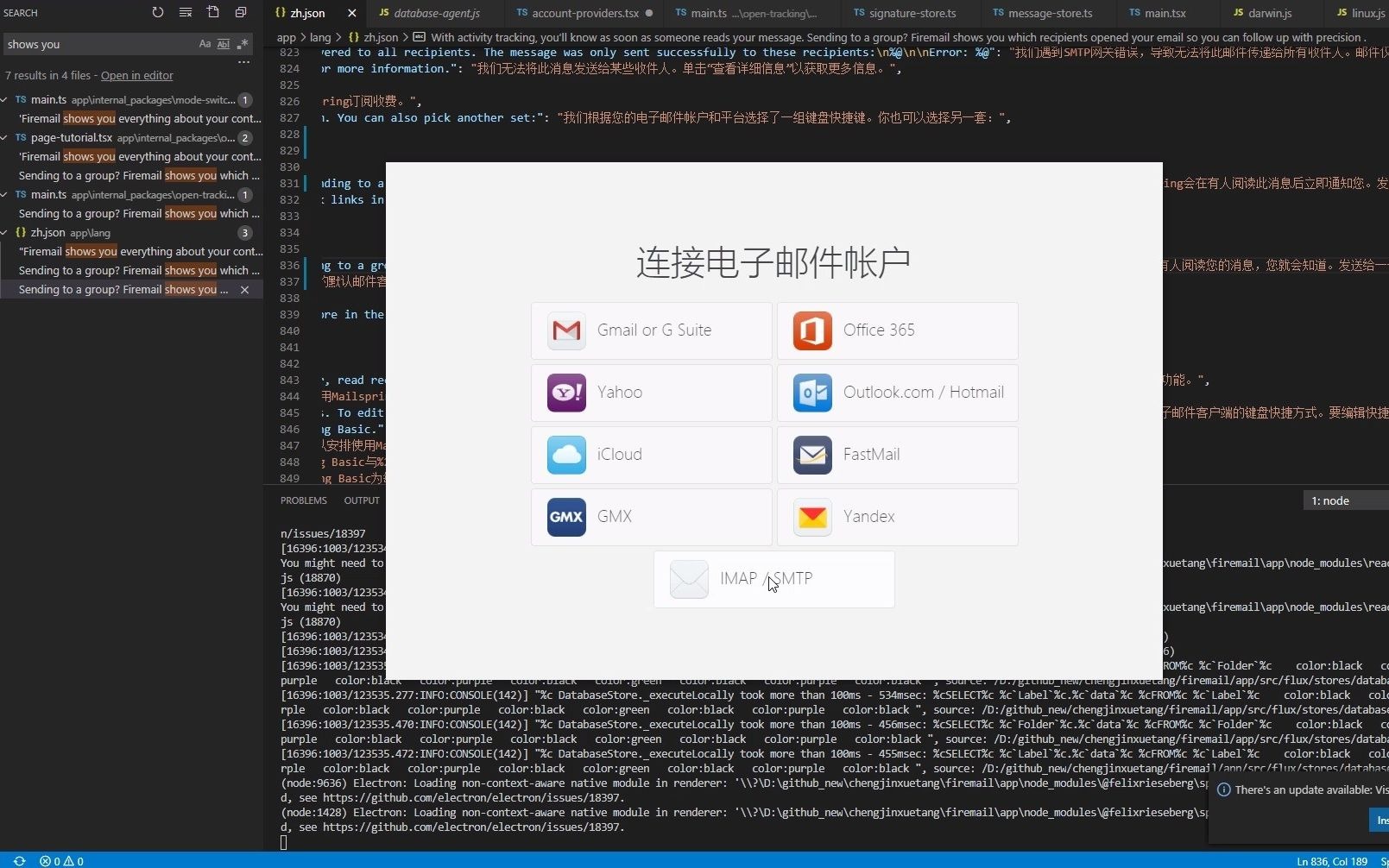Collapse all search results
Image resolution: width=1389 pixels, height=868 pixels.
(x=241, y=13)
